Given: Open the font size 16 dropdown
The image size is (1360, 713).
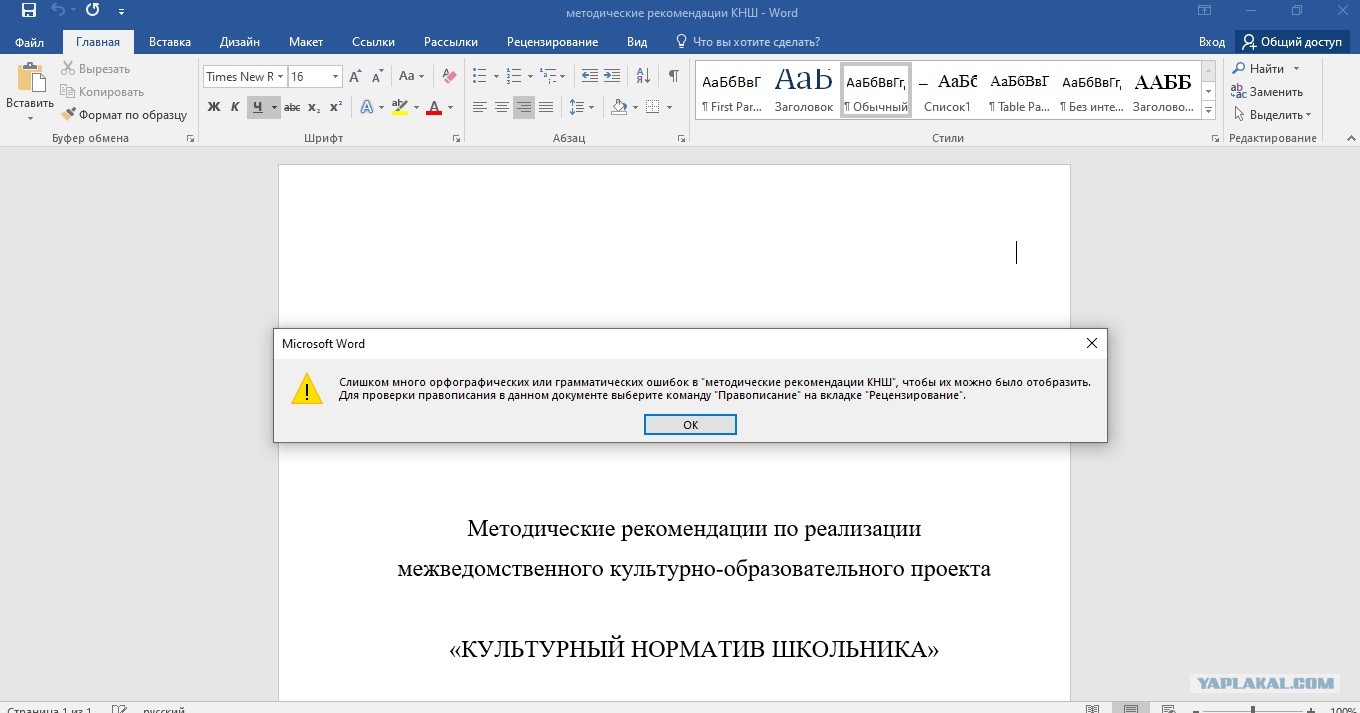Looking at the screenshot, I should [336, 77].
